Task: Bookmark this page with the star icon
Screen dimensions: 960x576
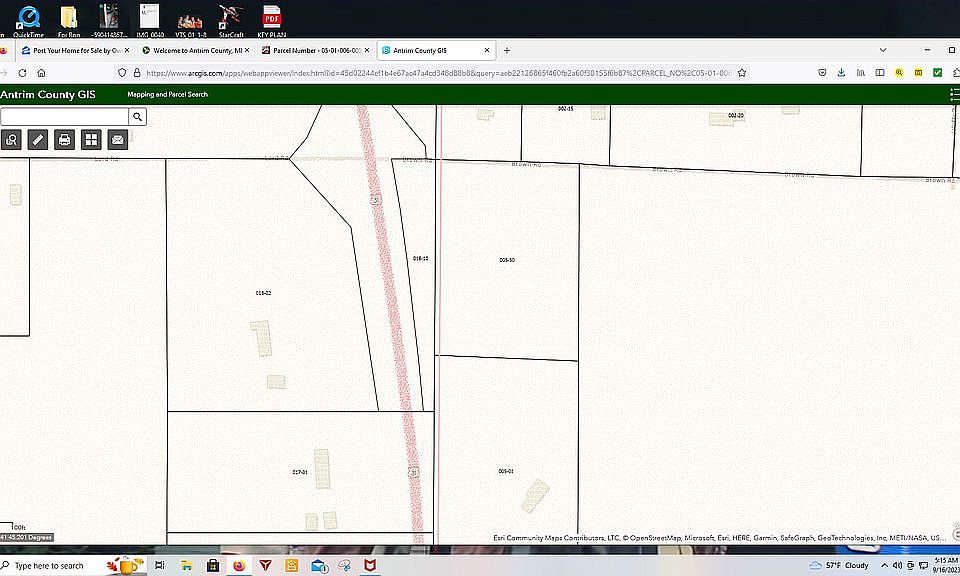Action: pyautogui.click(x=742, y=73)
